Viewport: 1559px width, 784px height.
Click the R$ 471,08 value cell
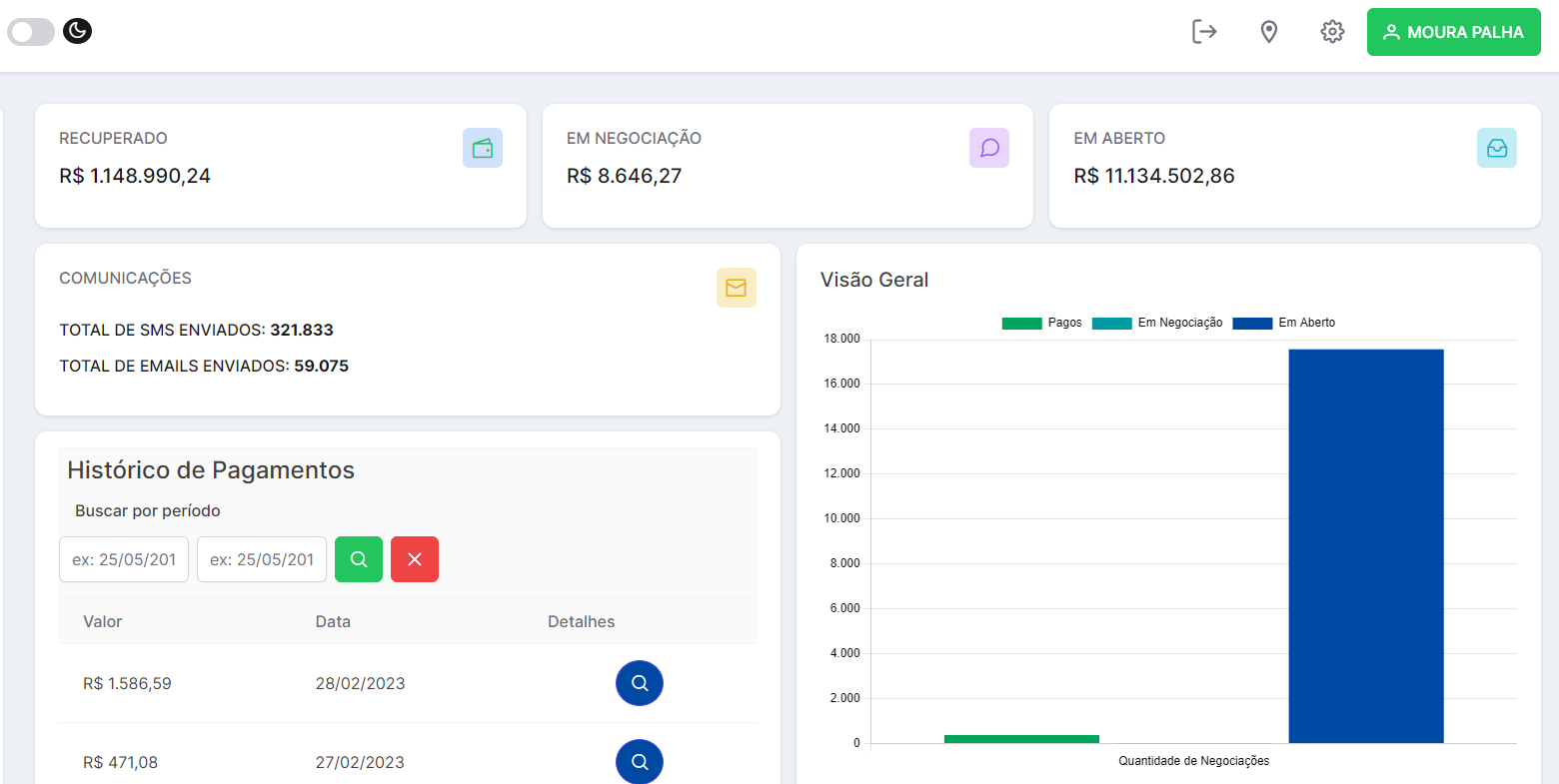tap(120, 762)
